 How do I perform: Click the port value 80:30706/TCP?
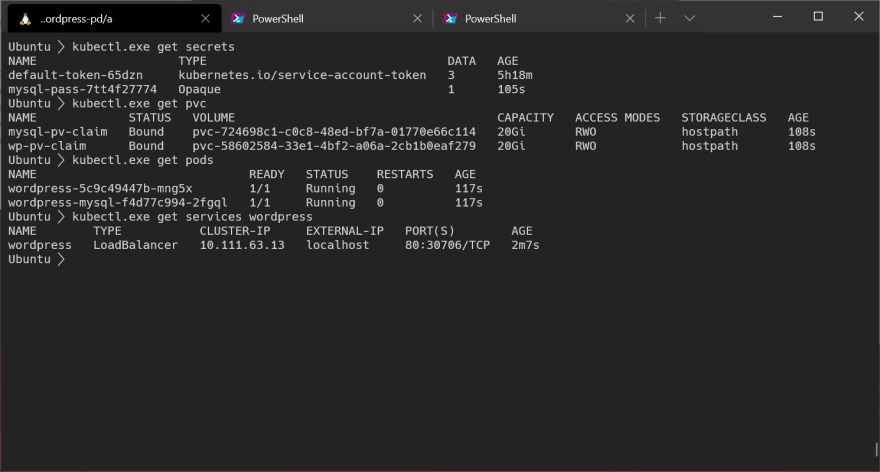click(x=447, y=245)
